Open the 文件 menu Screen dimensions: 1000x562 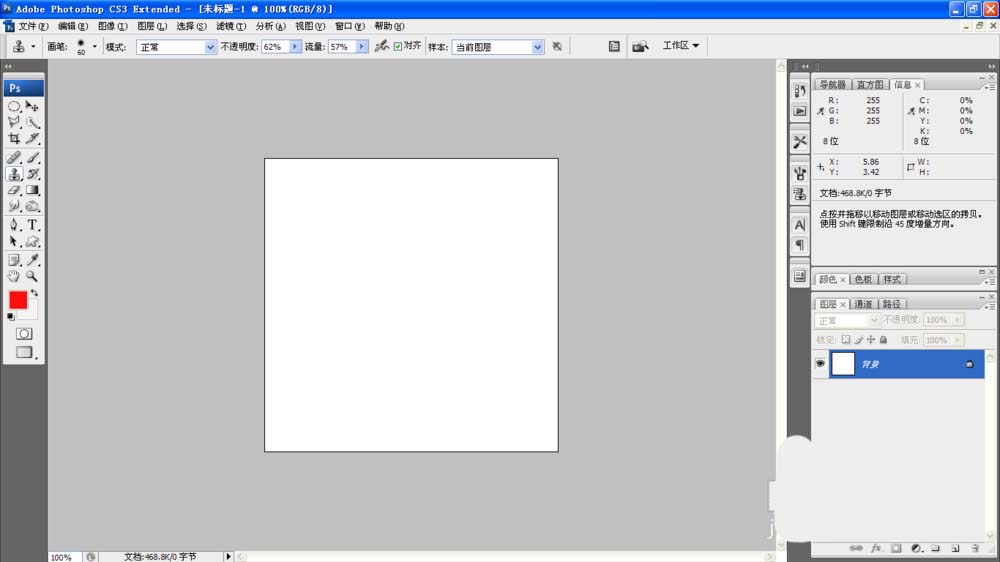pyautogui.click(x=33, y=26)
